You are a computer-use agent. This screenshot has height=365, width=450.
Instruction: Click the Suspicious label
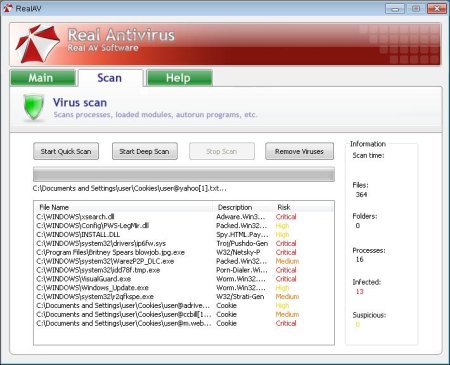point(369,315)
